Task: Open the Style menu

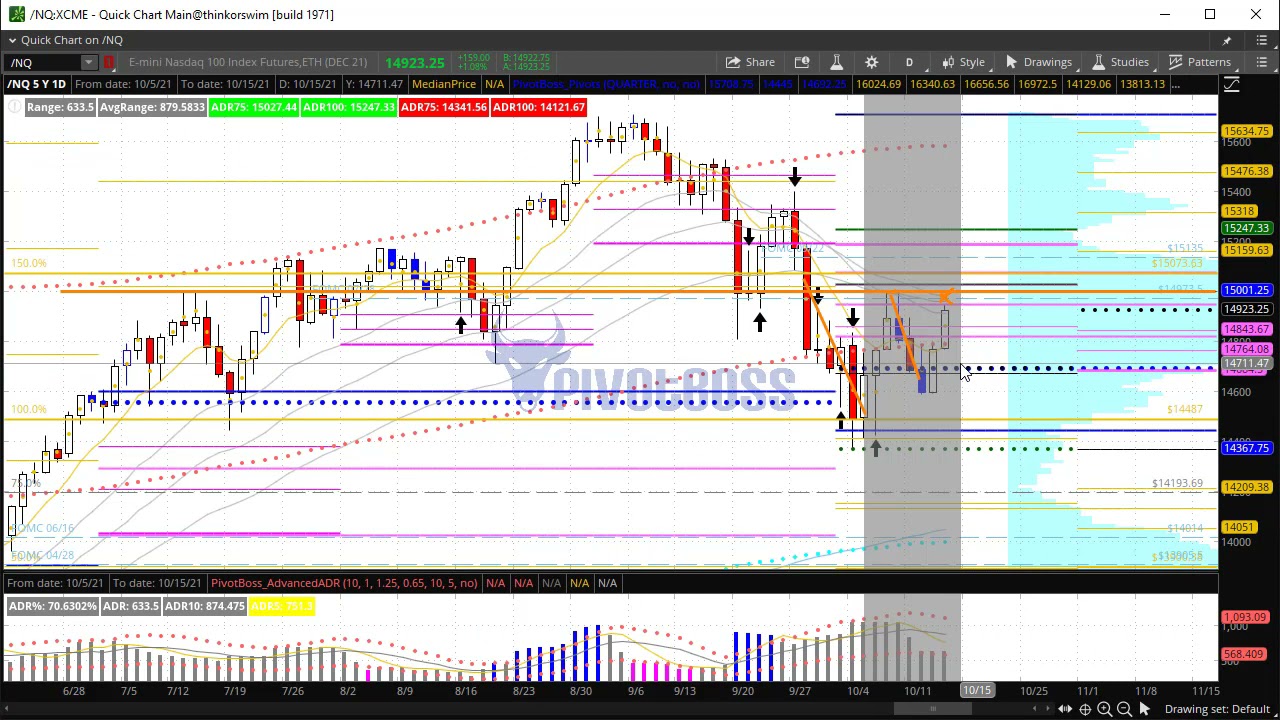Action: click(x=964, y=62)
